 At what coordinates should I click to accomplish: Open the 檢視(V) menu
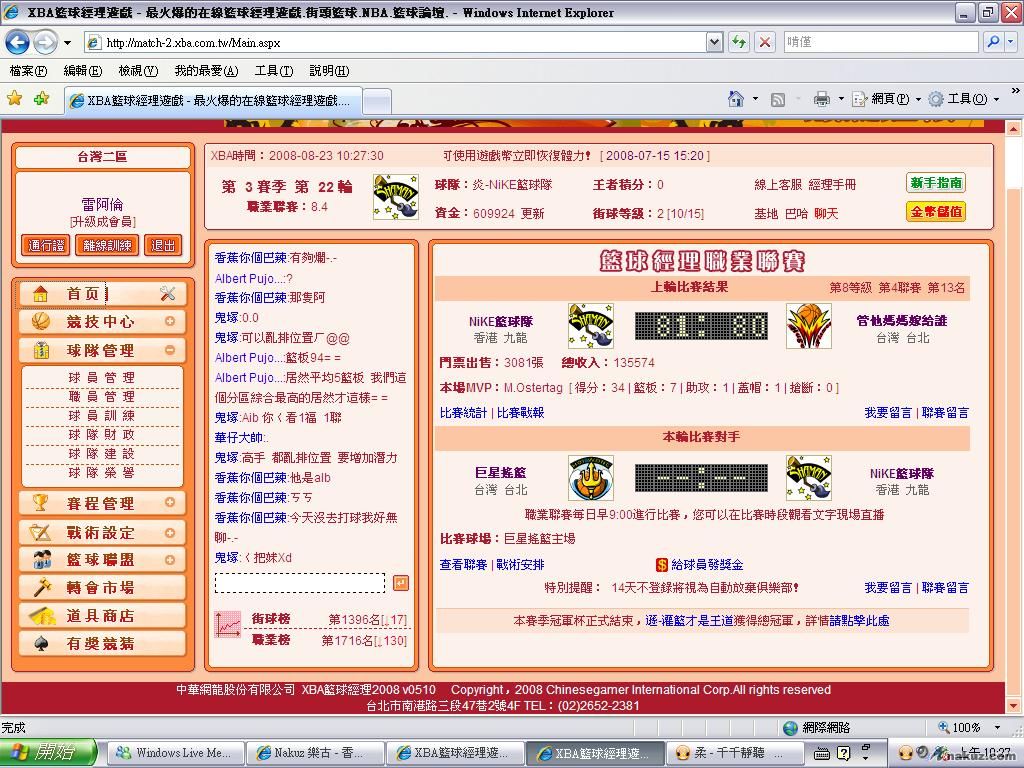pyautogui.click(x=138, y=71)
